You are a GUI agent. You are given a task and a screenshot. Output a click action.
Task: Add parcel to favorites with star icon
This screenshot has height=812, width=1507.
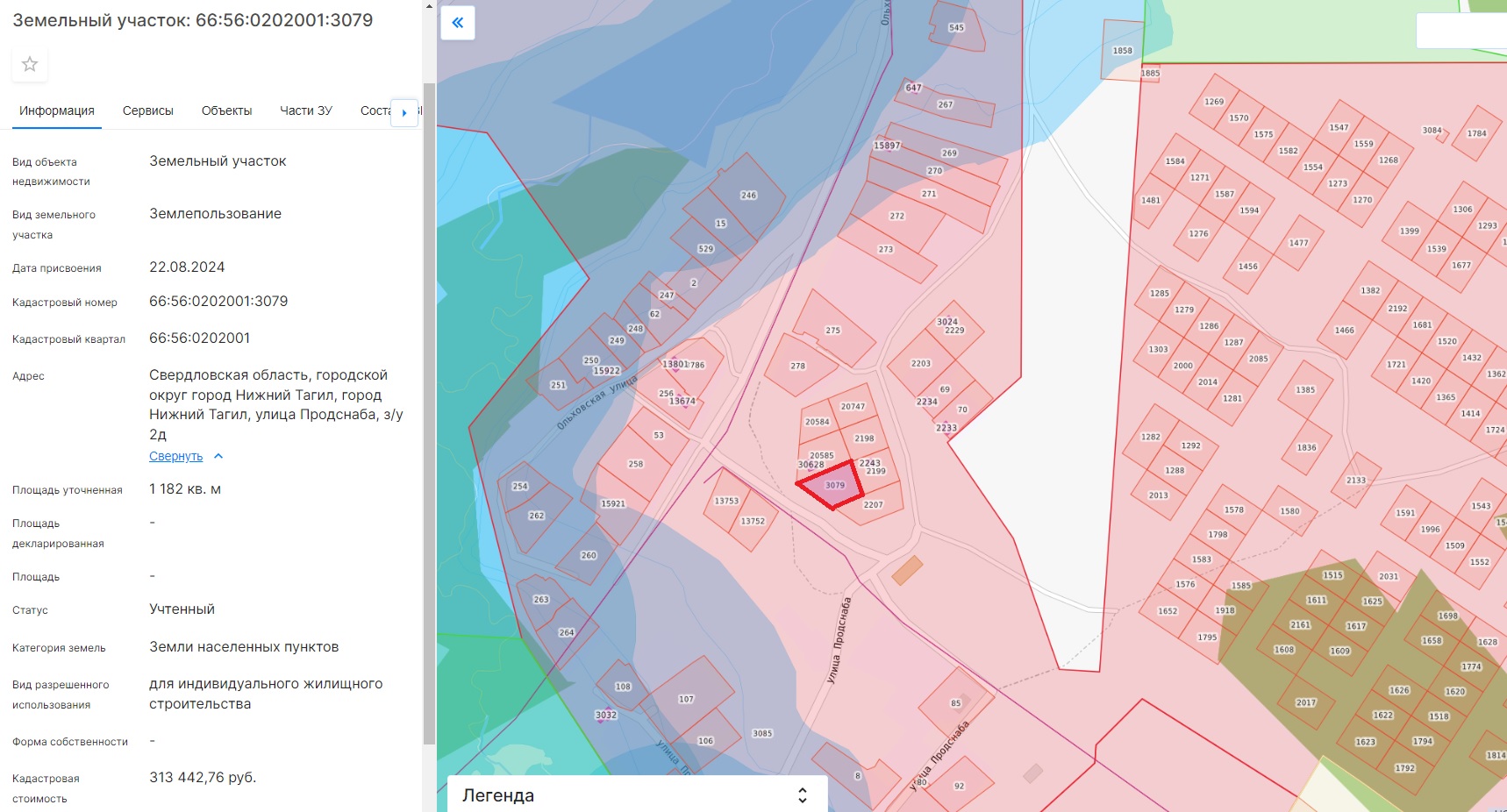[30, 64]
